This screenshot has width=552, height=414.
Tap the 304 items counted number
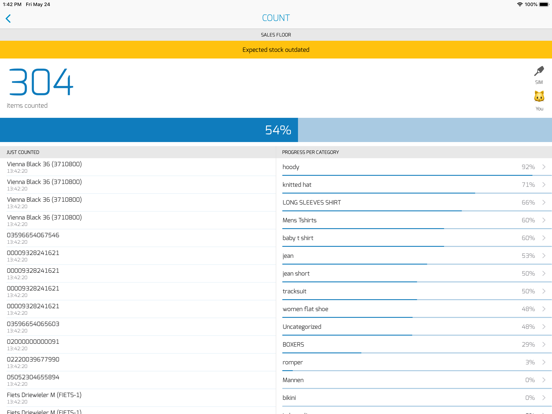tap(41, 82)
